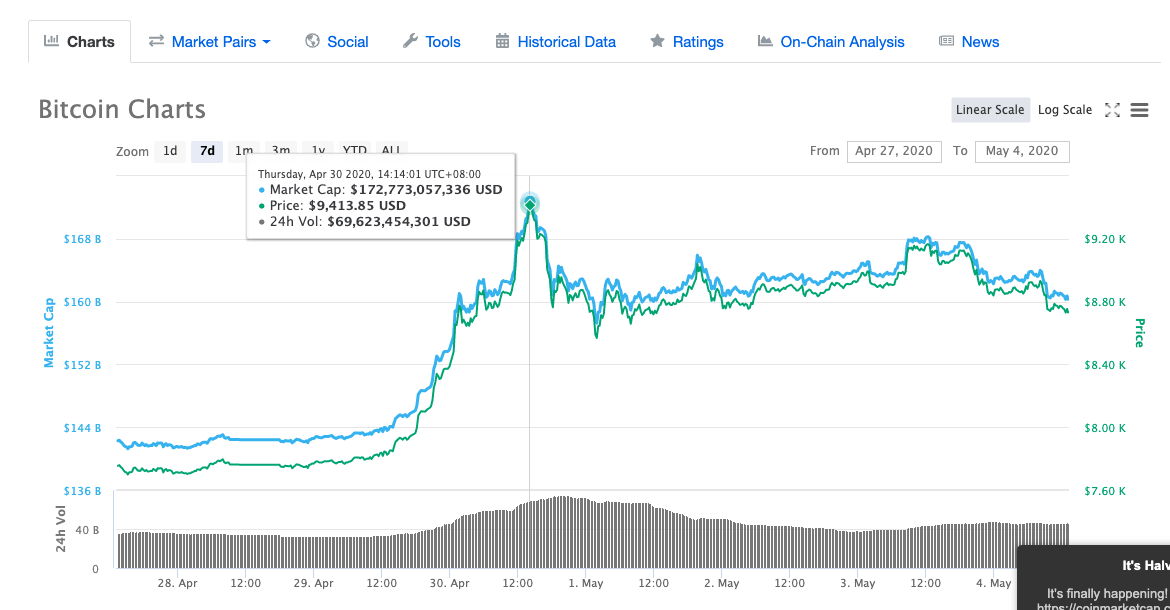Click the 1. May date label

click(x=586, y=583)
